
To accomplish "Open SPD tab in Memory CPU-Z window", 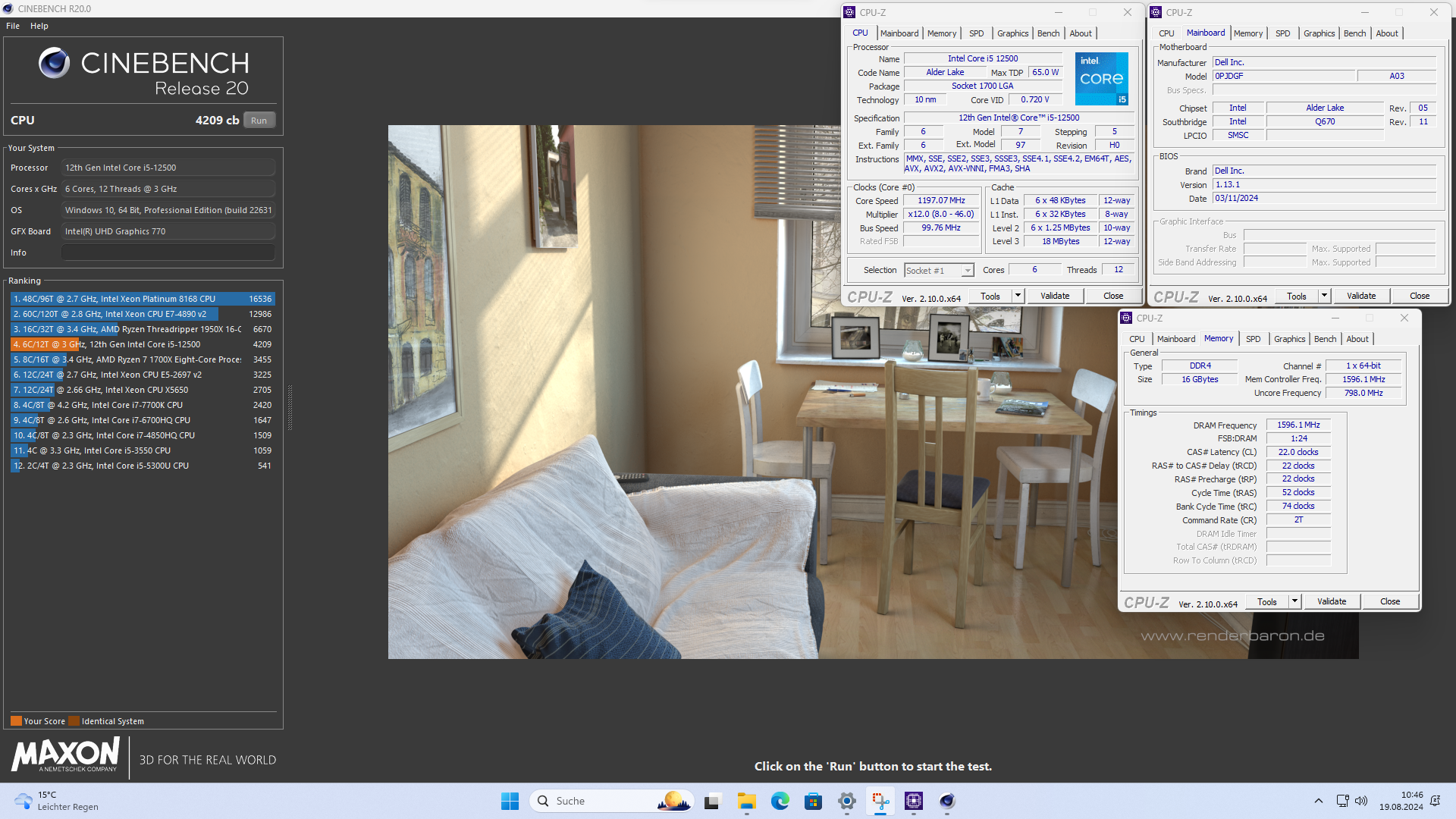I will coord(1254,339).
